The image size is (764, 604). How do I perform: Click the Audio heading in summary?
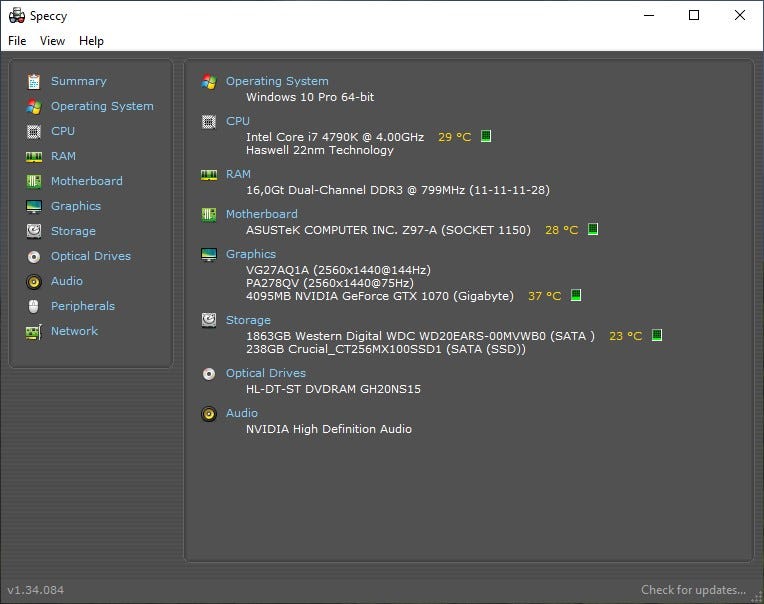click(x=242, y=414)
